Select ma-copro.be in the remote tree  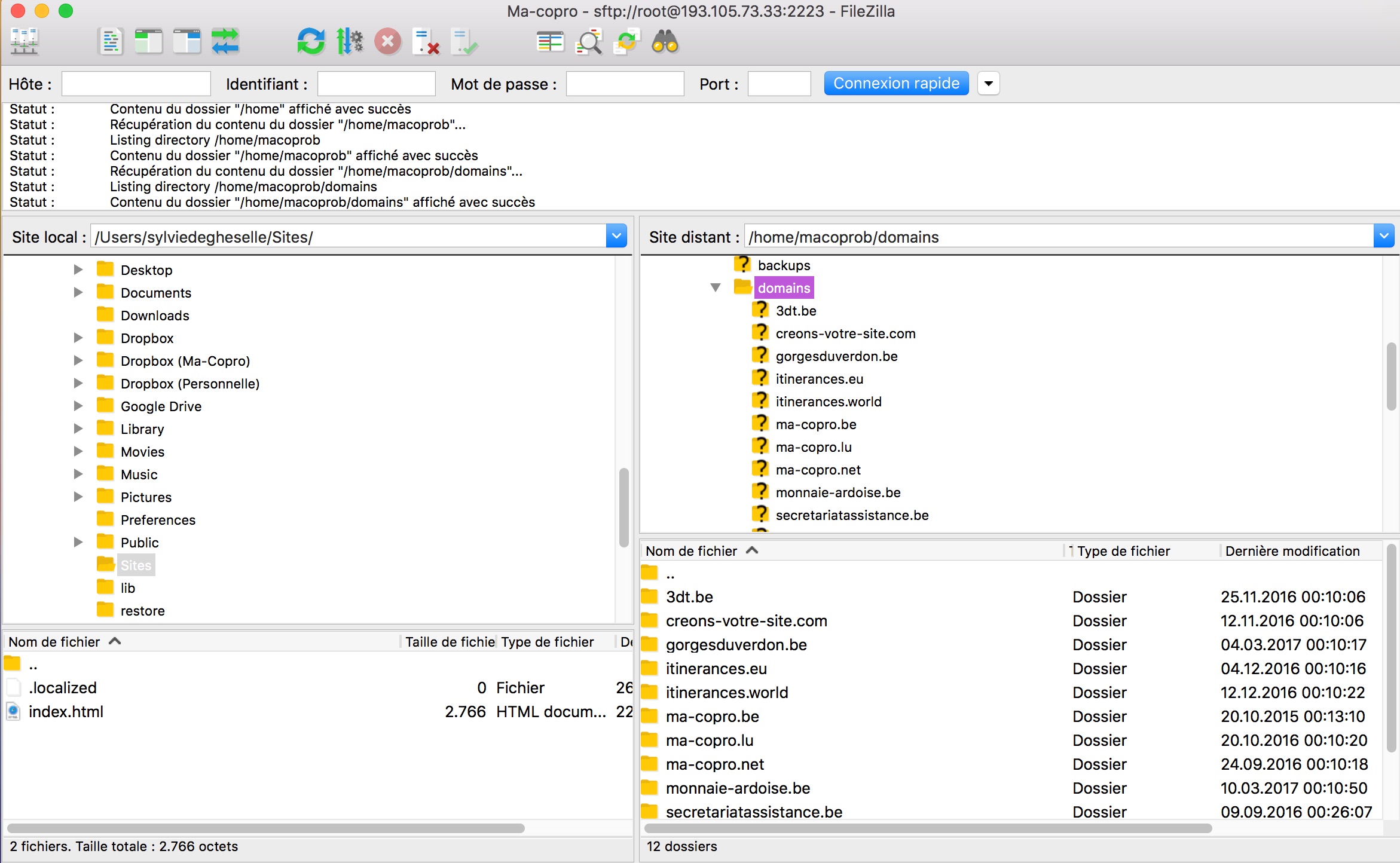pos(816,424)
